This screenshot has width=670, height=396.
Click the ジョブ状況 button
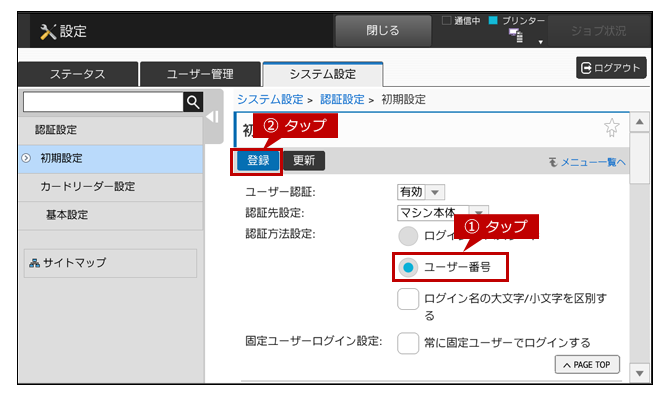click(x=598, y=31)
